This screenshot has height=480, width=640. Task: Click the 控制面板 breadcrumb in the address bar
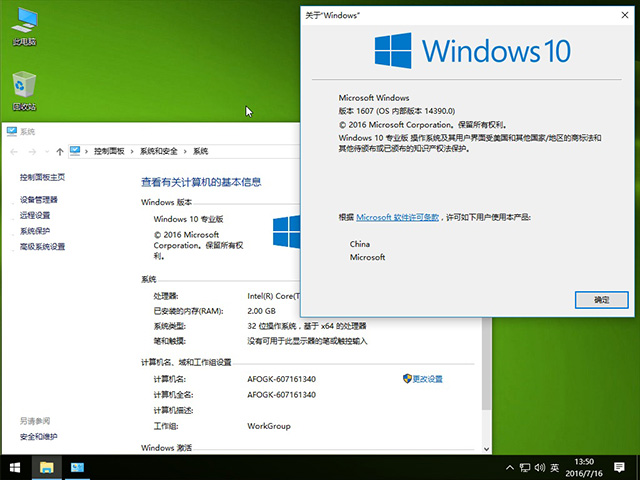(108, 151)
